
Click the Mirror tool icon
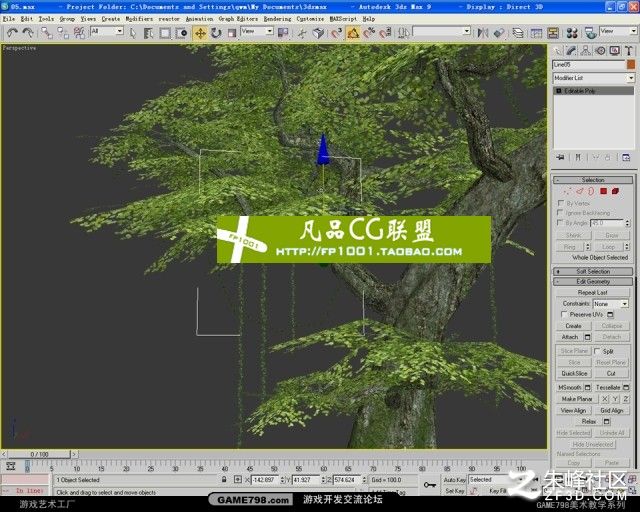(x=483, y=33)
